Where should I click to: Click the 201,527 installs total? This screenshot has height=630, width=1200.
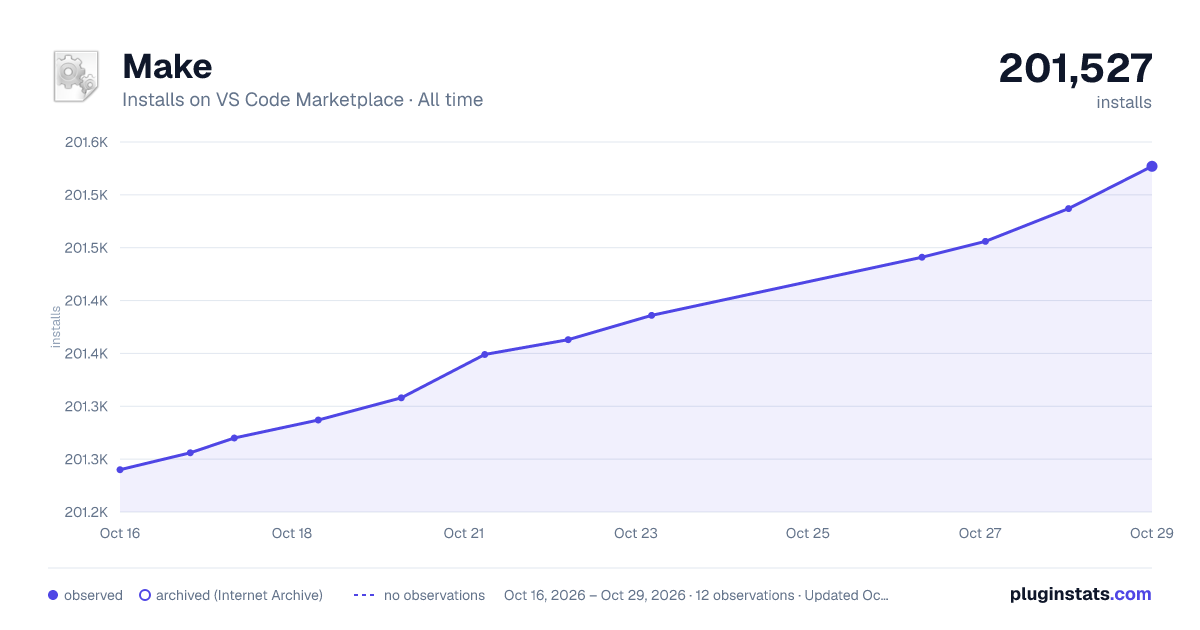pyautogui.click(x=1076, y=68)
